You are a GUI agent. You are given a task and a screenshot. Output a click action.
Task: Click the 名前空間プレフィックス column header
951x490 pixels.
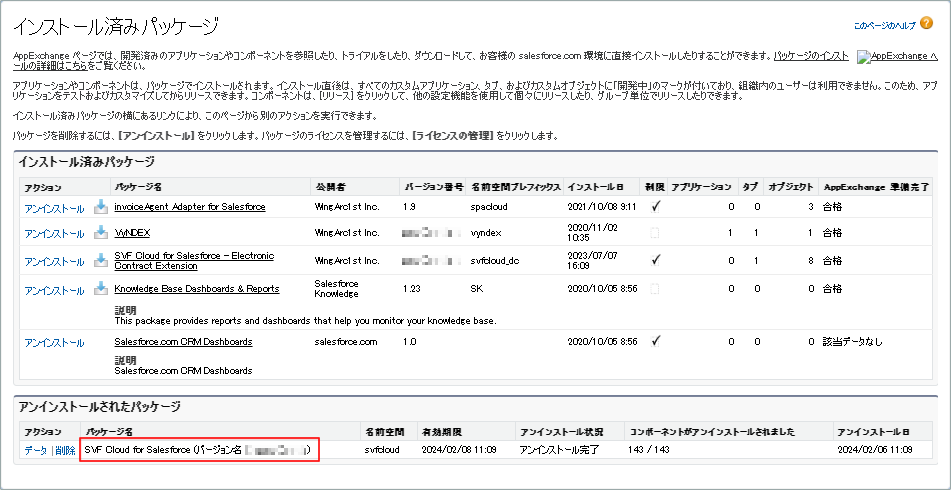pos(516,187)
